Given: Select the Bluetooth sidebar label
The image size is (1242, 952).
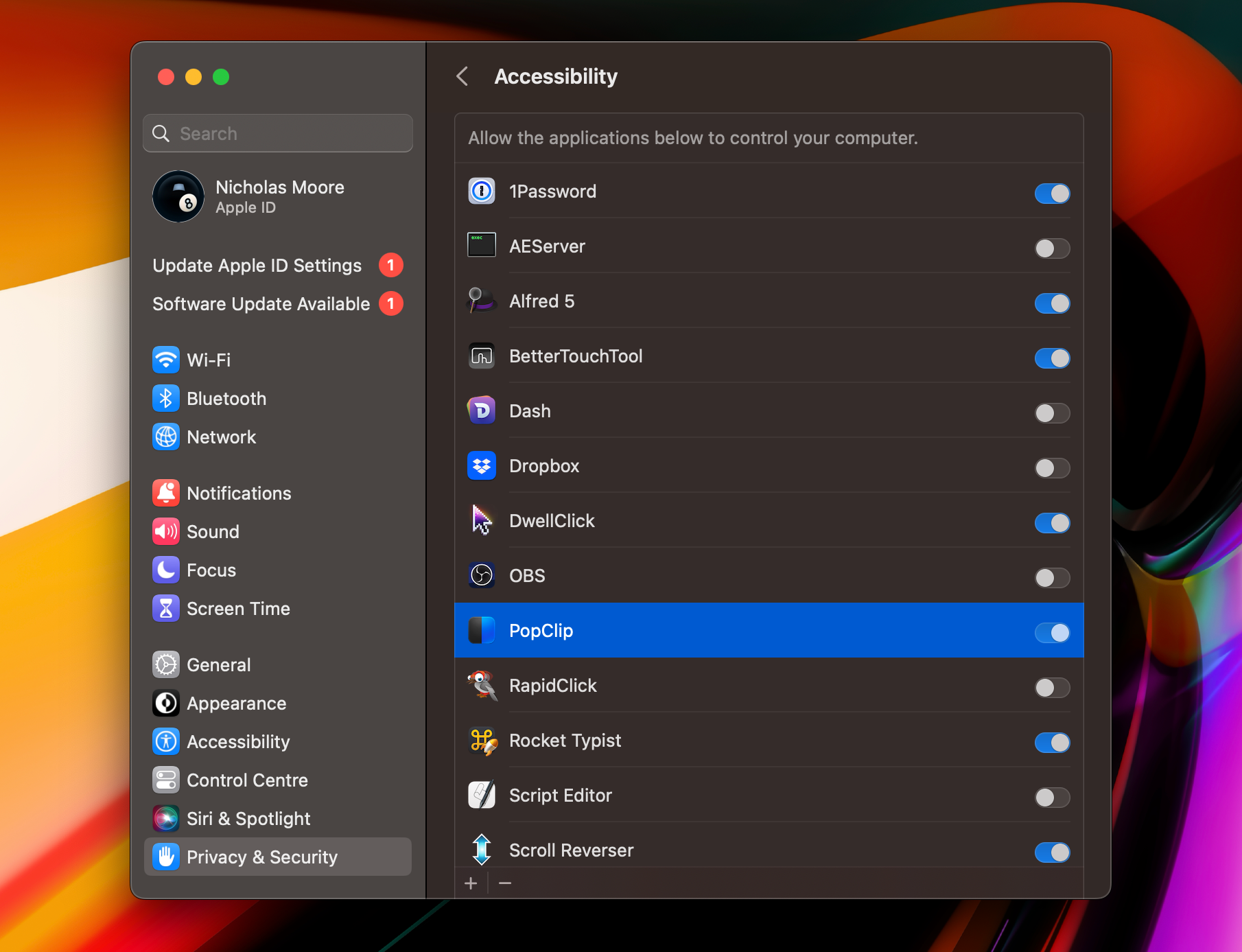Looking at the screenshot, I should tap(226, 398).
